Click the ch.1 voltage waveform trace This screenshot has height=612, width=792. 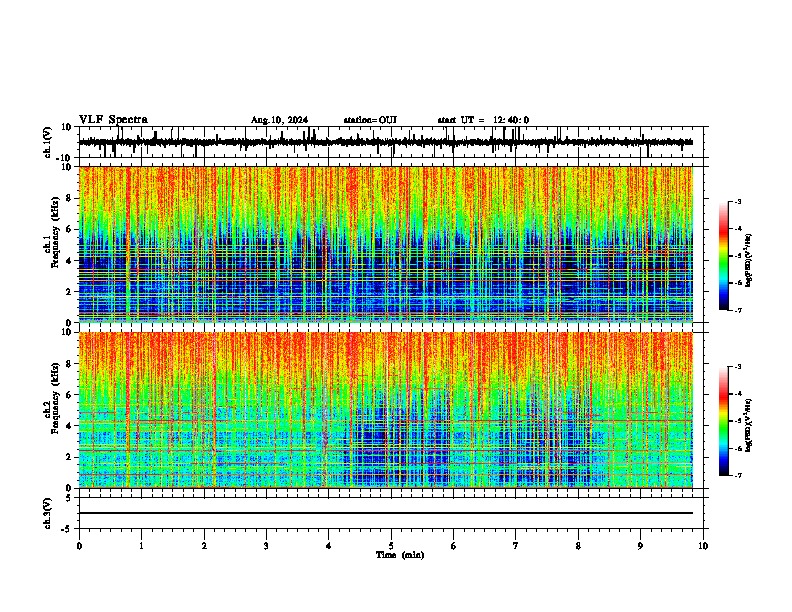coord(386,142)
